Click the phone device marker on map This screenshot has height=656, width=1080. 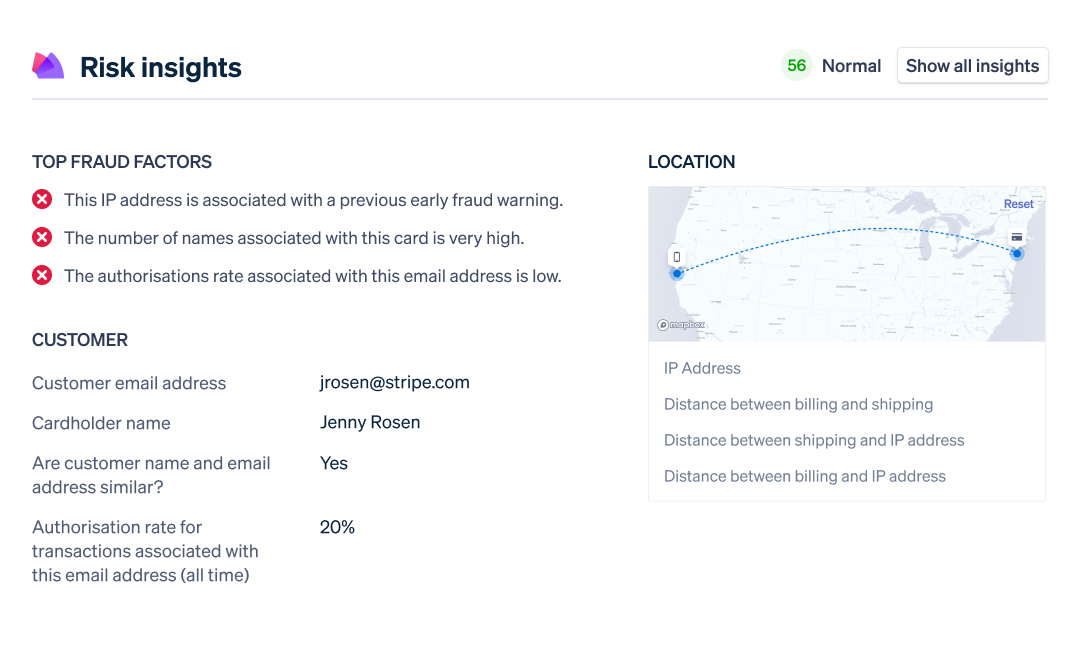tap(676, 258)
